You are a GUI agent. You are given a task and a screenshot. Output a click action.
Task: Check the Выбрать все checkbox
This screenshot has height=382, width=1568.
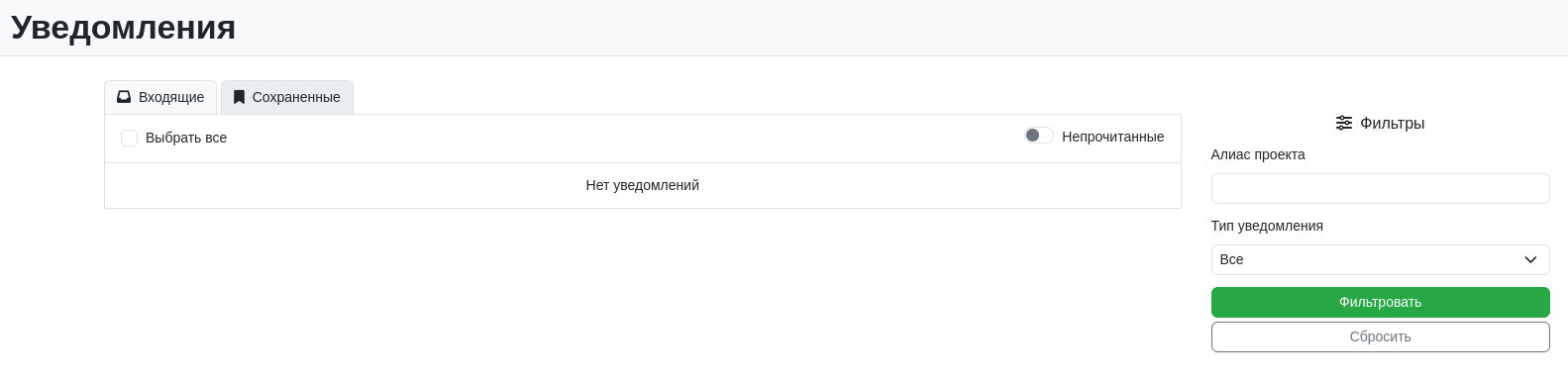click(x=129, y=138)
